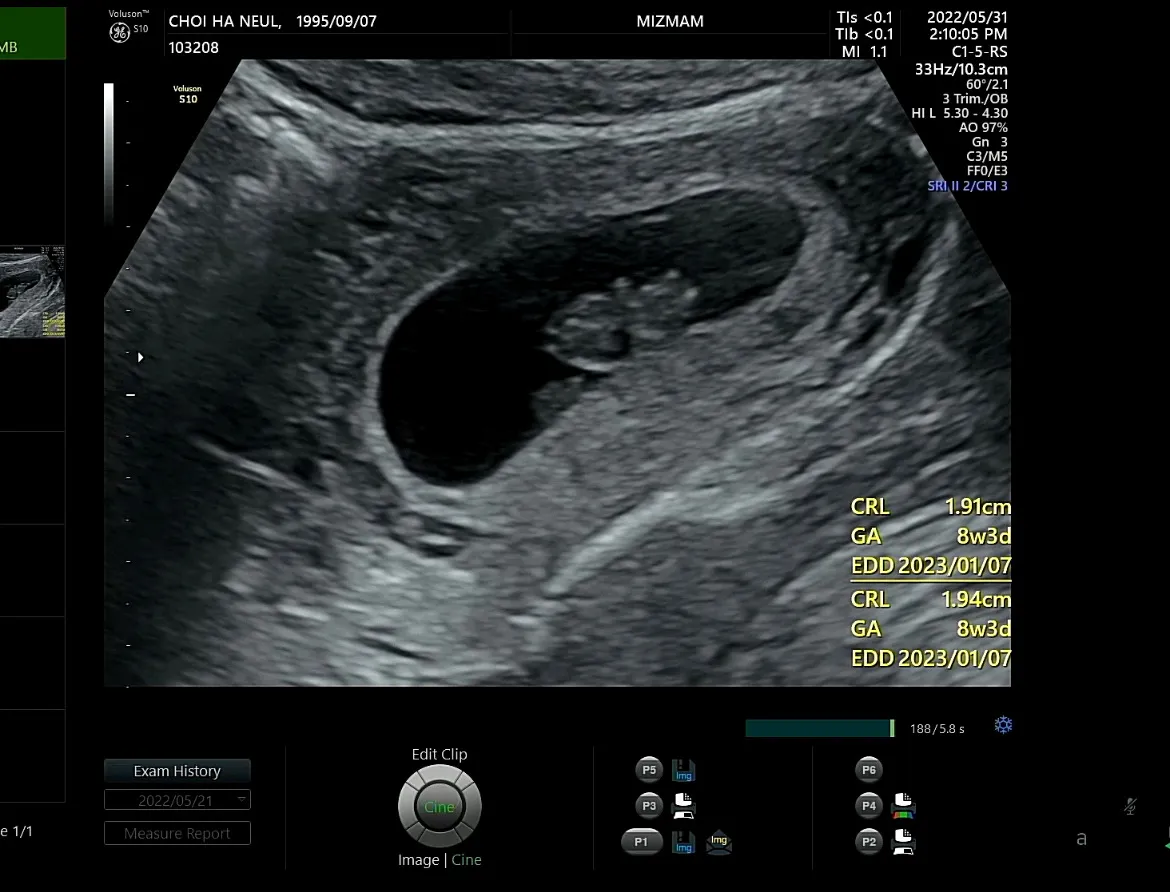Screen dimensions: 1170x892
Task: Open the exam date 2022/05/21 dropdown
Action: 177,800
